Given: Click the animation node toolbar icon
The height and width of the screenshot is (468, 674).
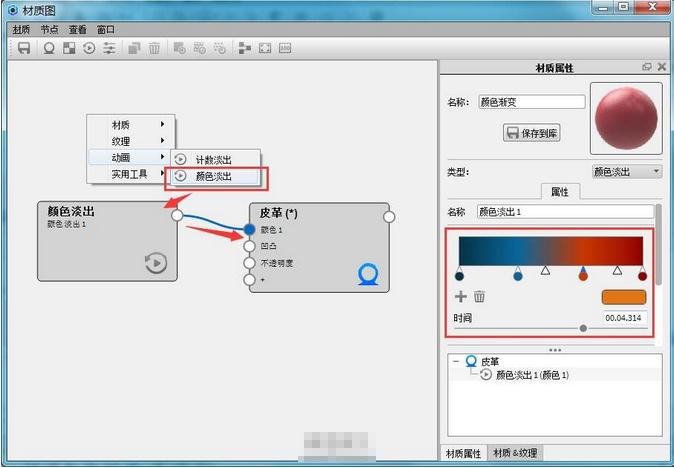Looking at the screenshot, I should [89, 48].
